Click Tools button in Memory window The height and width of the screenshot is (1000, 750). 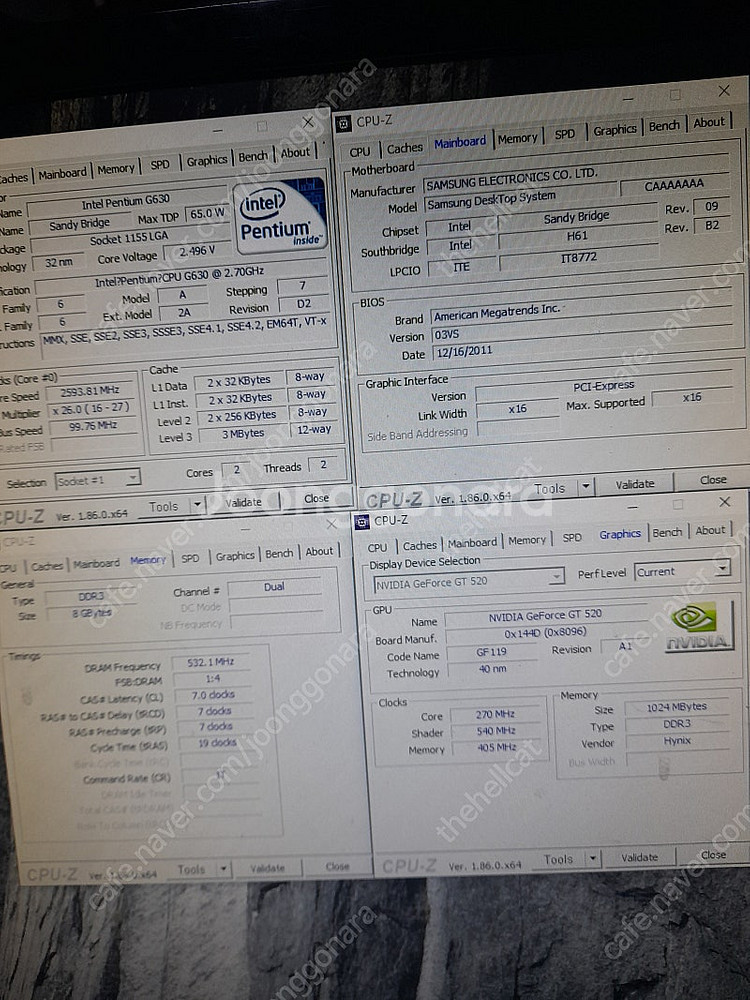point(191,869)
